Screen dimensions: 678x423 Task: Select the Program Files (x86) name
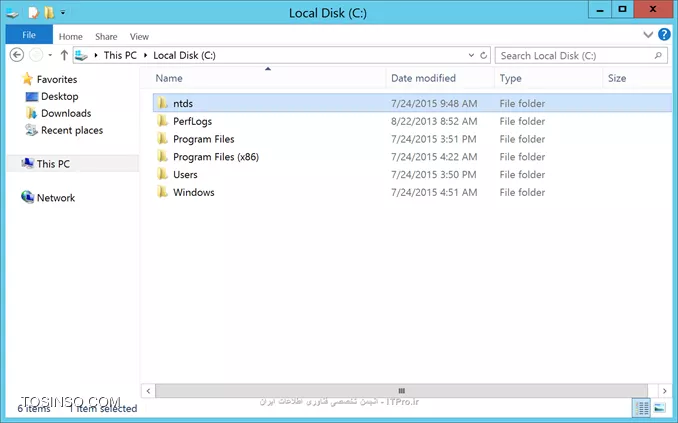[216, 157]
